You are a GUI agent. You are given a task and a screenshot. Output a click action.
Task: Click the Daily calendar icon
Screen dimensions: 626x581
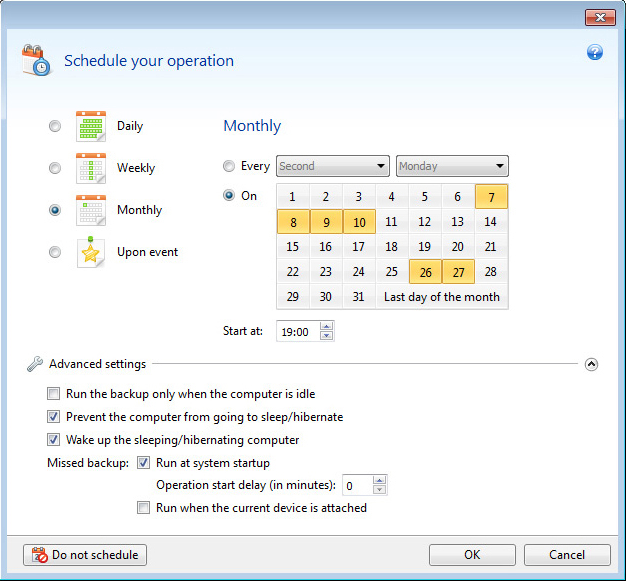[x=91, y=126]
